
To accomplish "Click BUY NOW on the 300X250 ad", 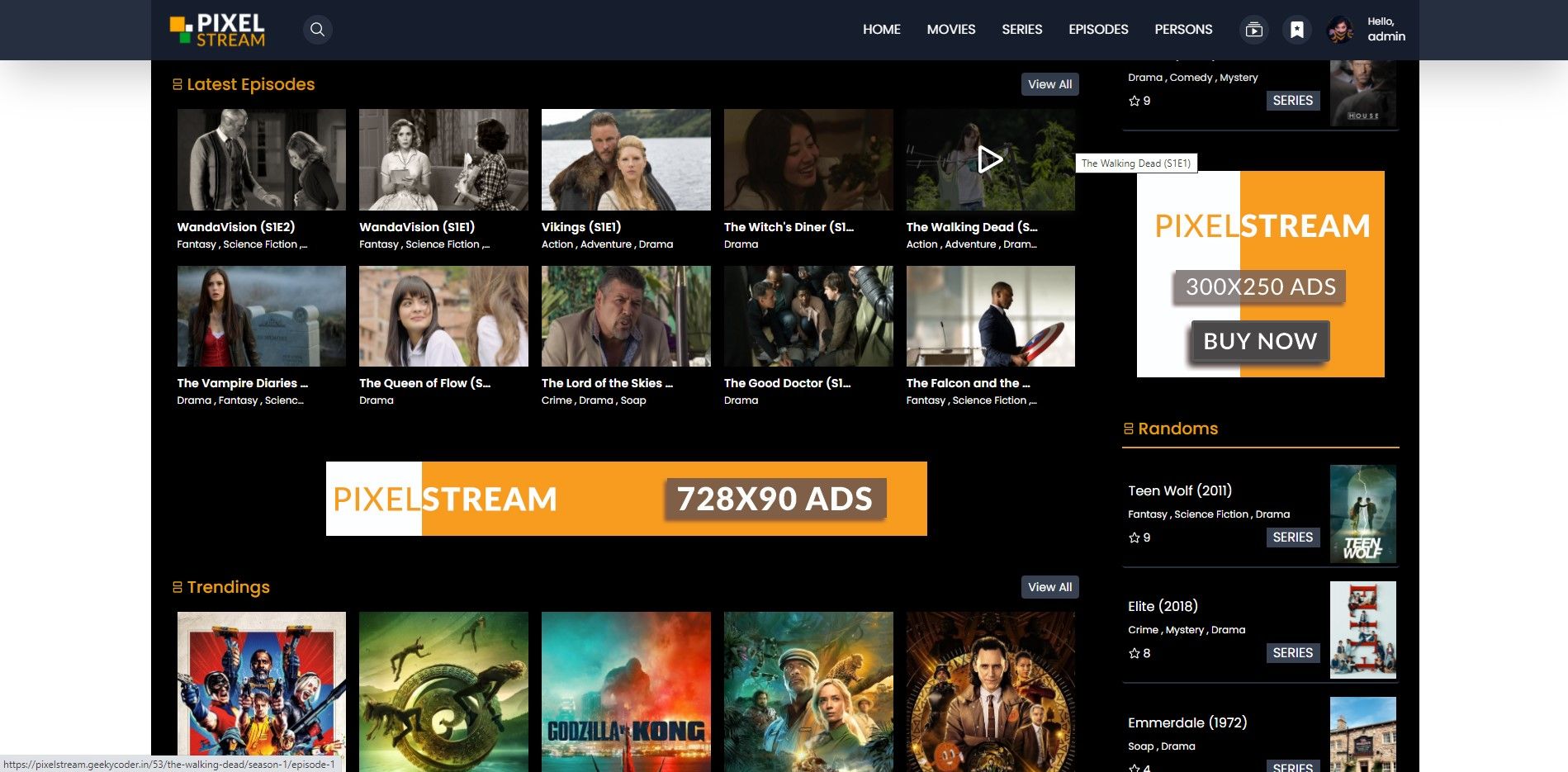I will pyautogui.click(x=1260, y=341).
